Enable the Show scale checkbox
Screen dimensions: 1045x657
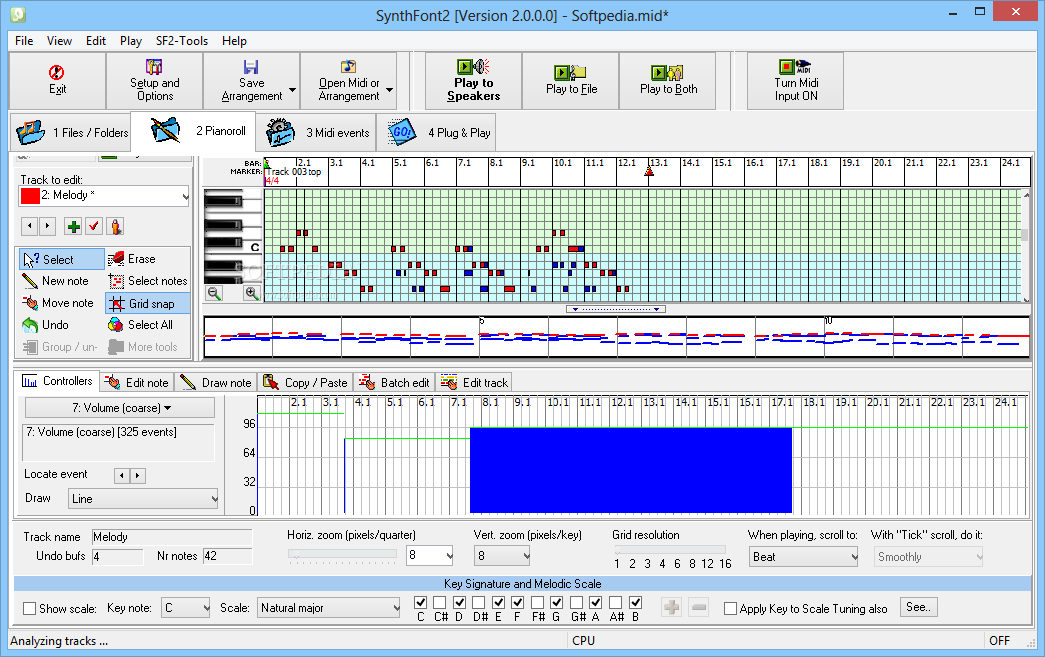[29, 608]
